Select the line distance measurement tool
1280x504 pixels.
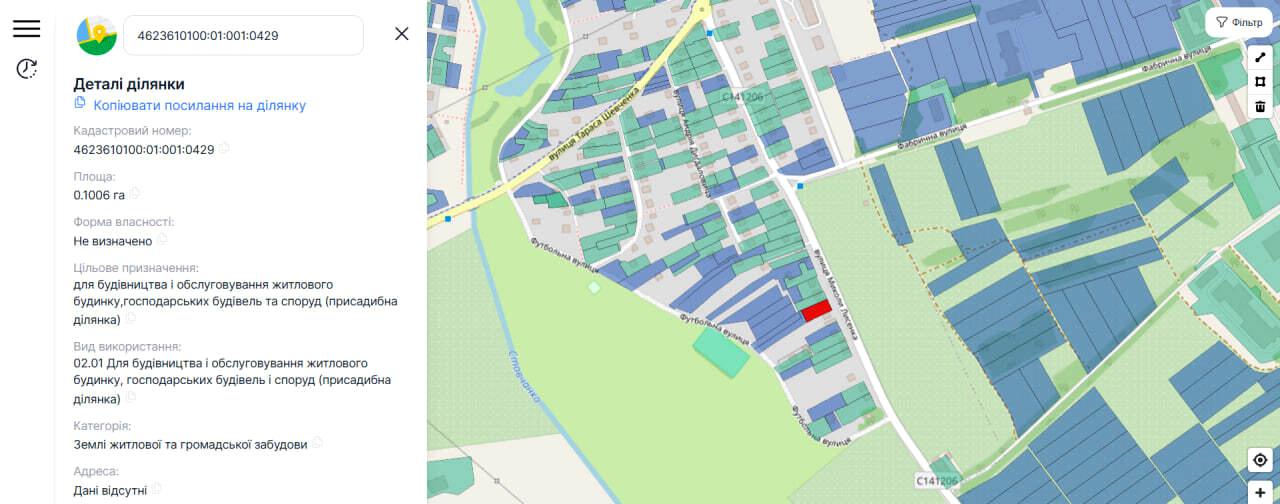(1260, 58)
